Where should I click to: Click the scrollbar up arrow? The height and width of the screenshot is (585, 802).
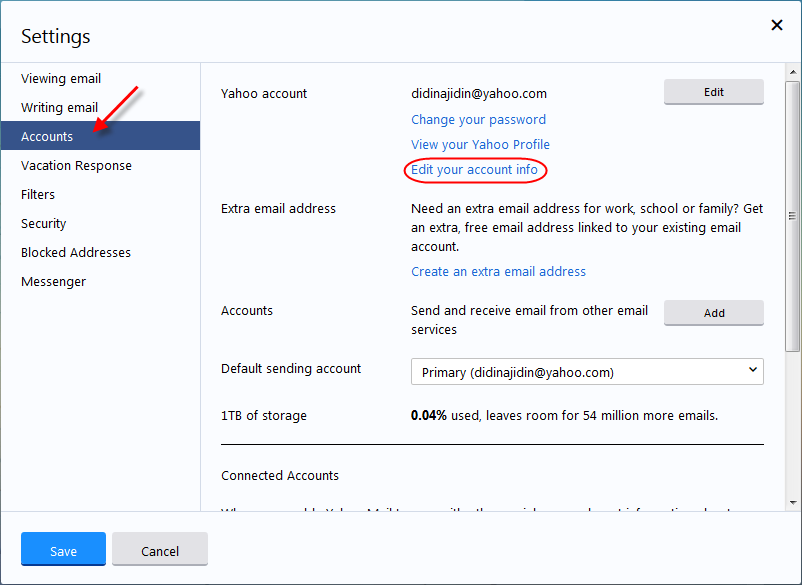793,72
